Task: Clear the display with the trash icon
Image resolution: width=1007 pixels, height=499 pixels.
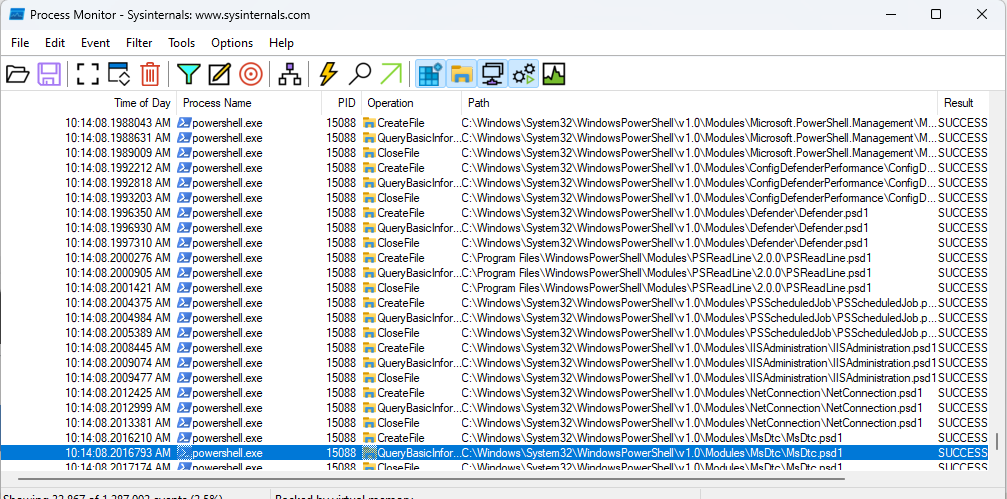Action: point(150,74)
